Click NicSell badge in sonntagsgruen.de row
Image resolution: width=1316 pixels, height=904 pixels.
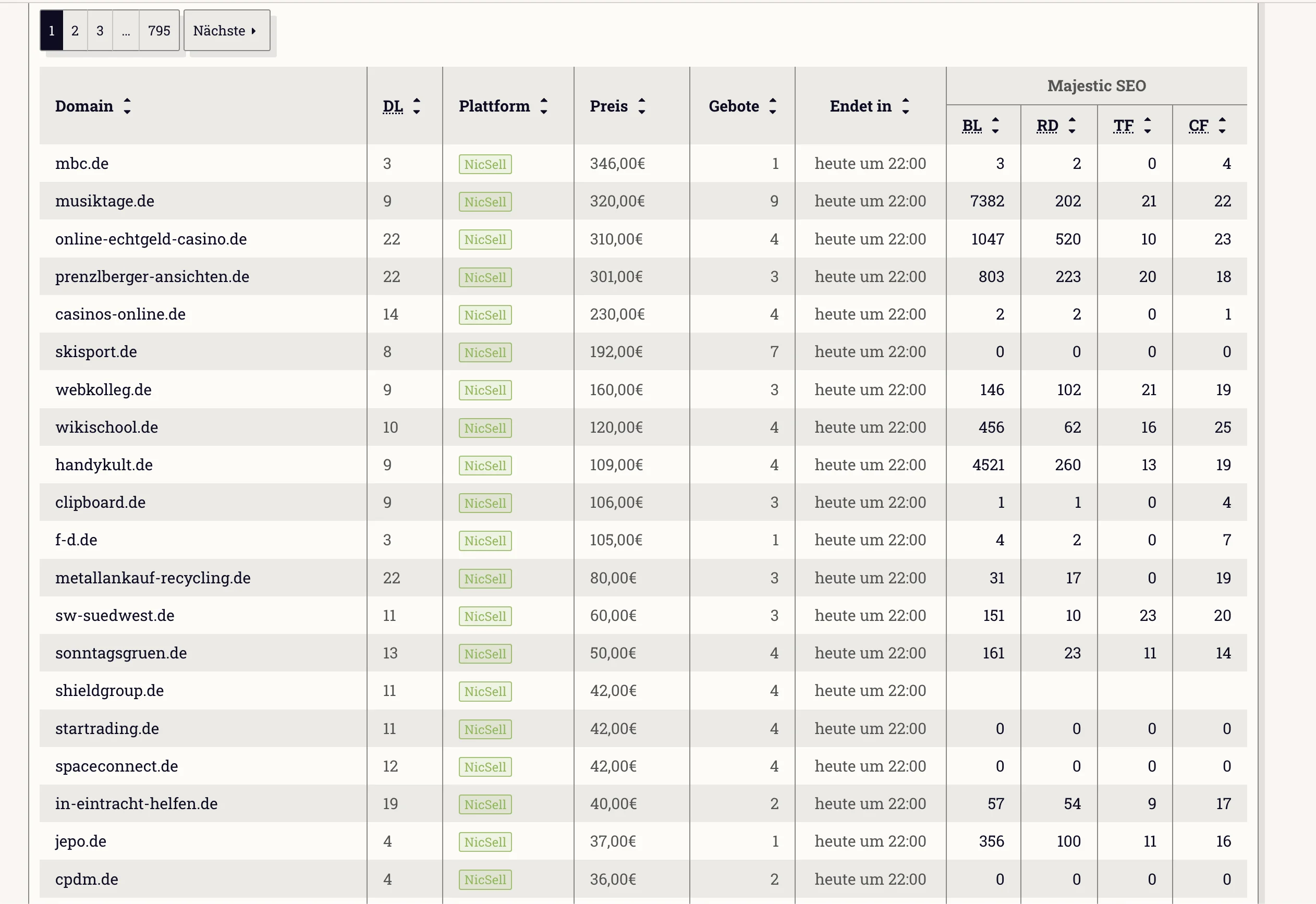coord(485,654)
